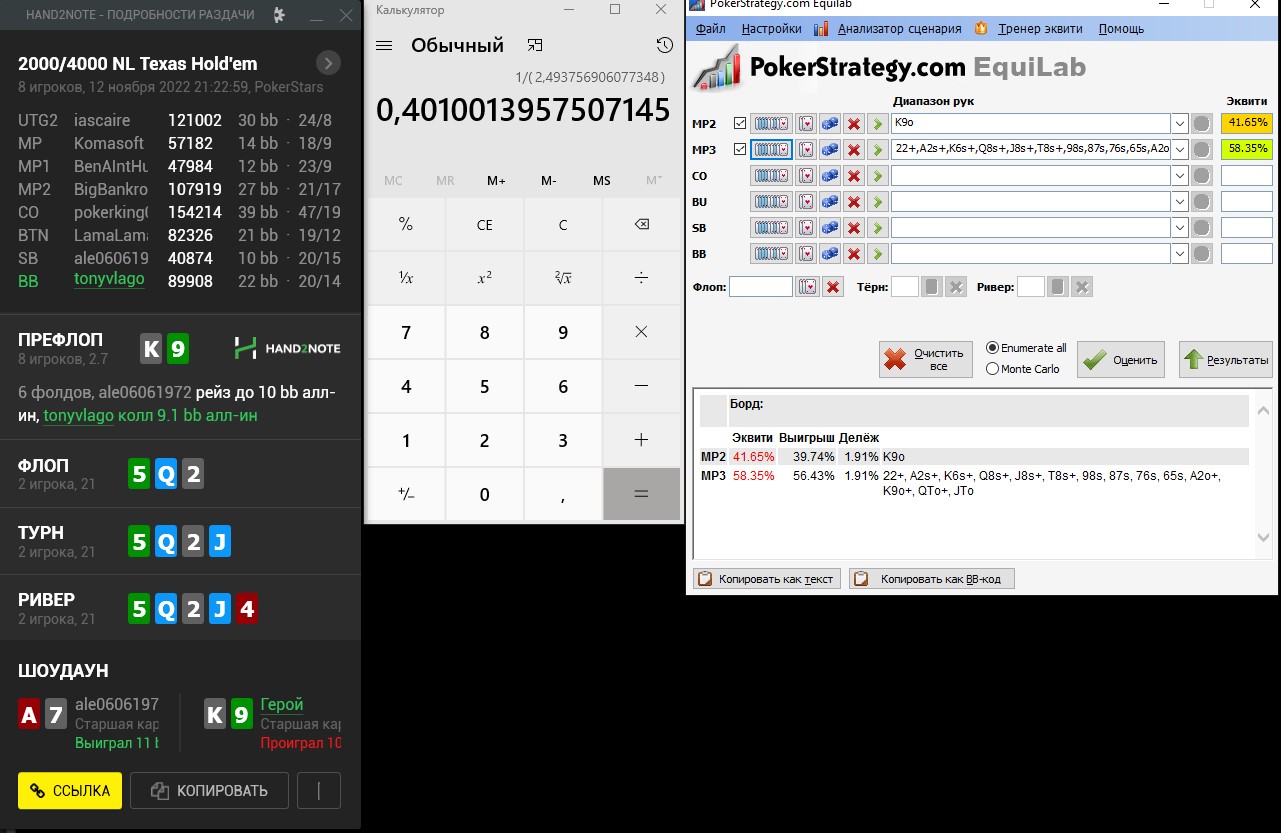Click Calculator divide key
The height and width of the screenshot is (833, 1281).
click(x=642, y=278)
